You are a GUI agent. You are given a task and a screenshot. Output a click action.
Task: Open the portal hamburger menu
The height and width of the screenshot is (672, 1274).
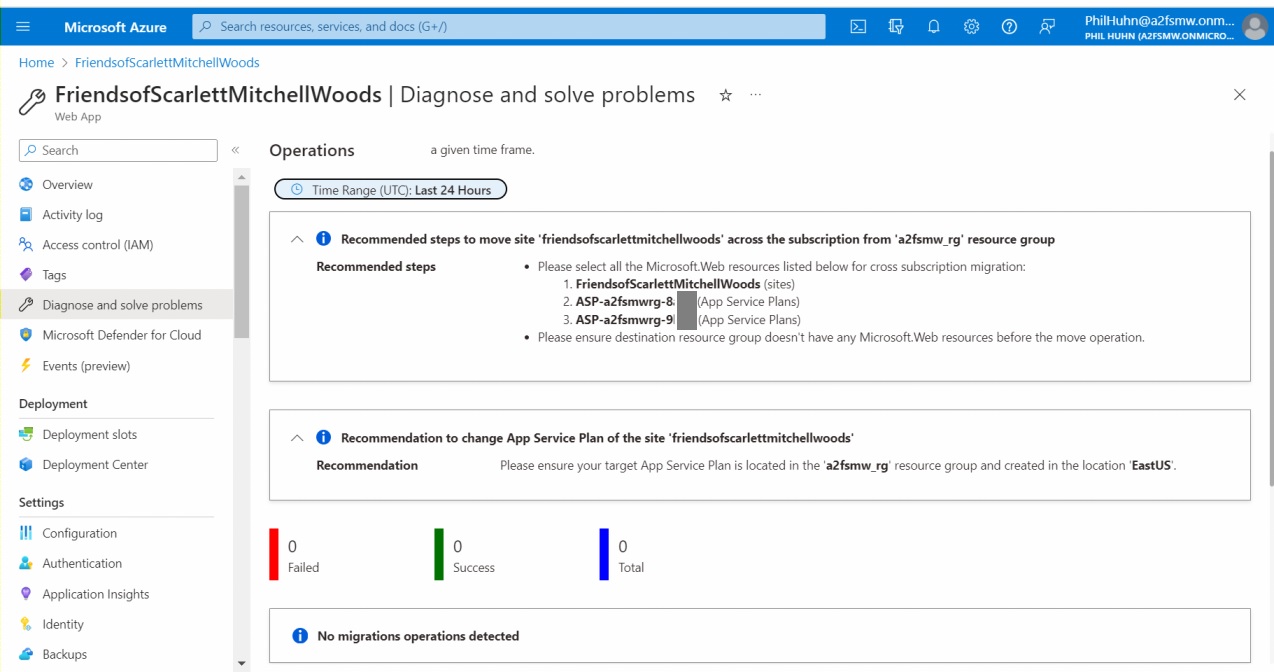[x=24, y=27]
